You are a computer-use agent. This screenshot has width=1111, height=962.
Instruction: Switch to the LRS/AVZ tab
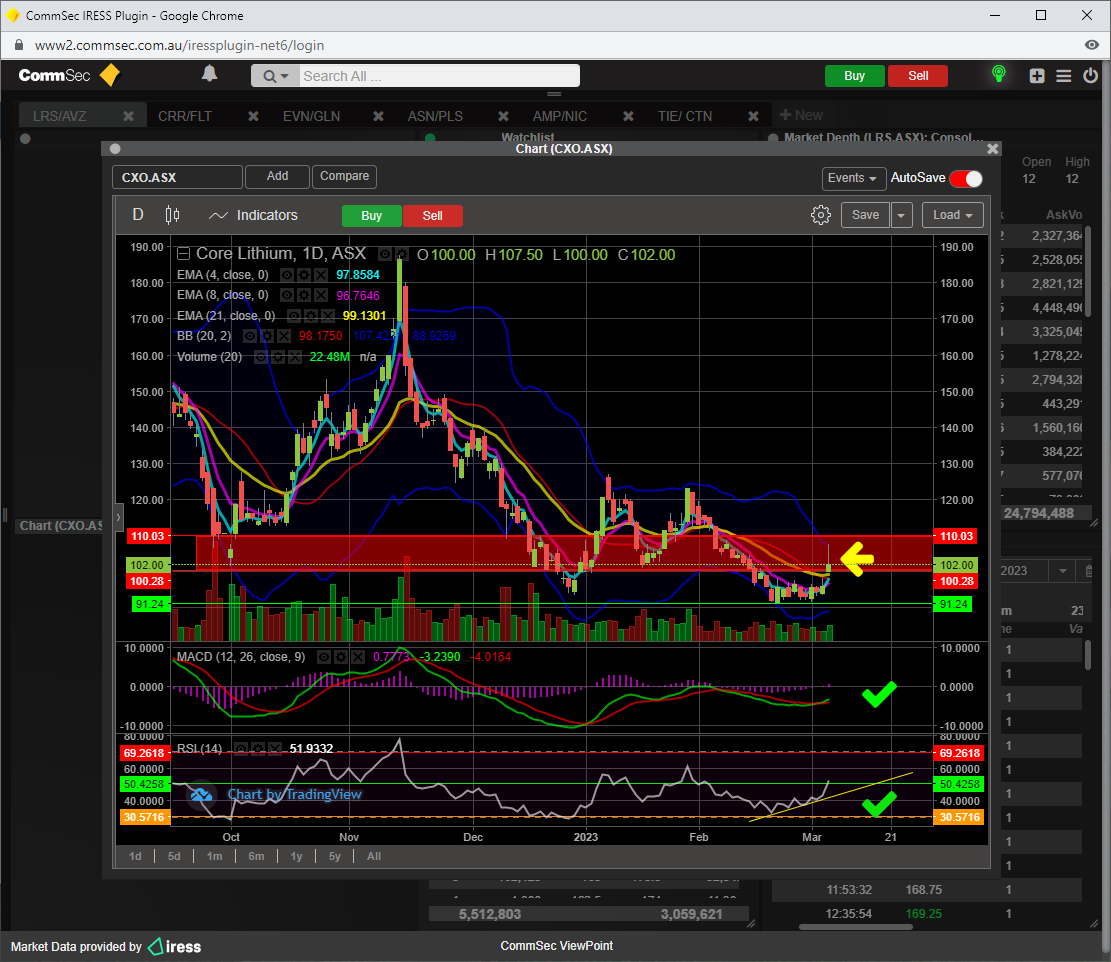click(x=60, y=116)
